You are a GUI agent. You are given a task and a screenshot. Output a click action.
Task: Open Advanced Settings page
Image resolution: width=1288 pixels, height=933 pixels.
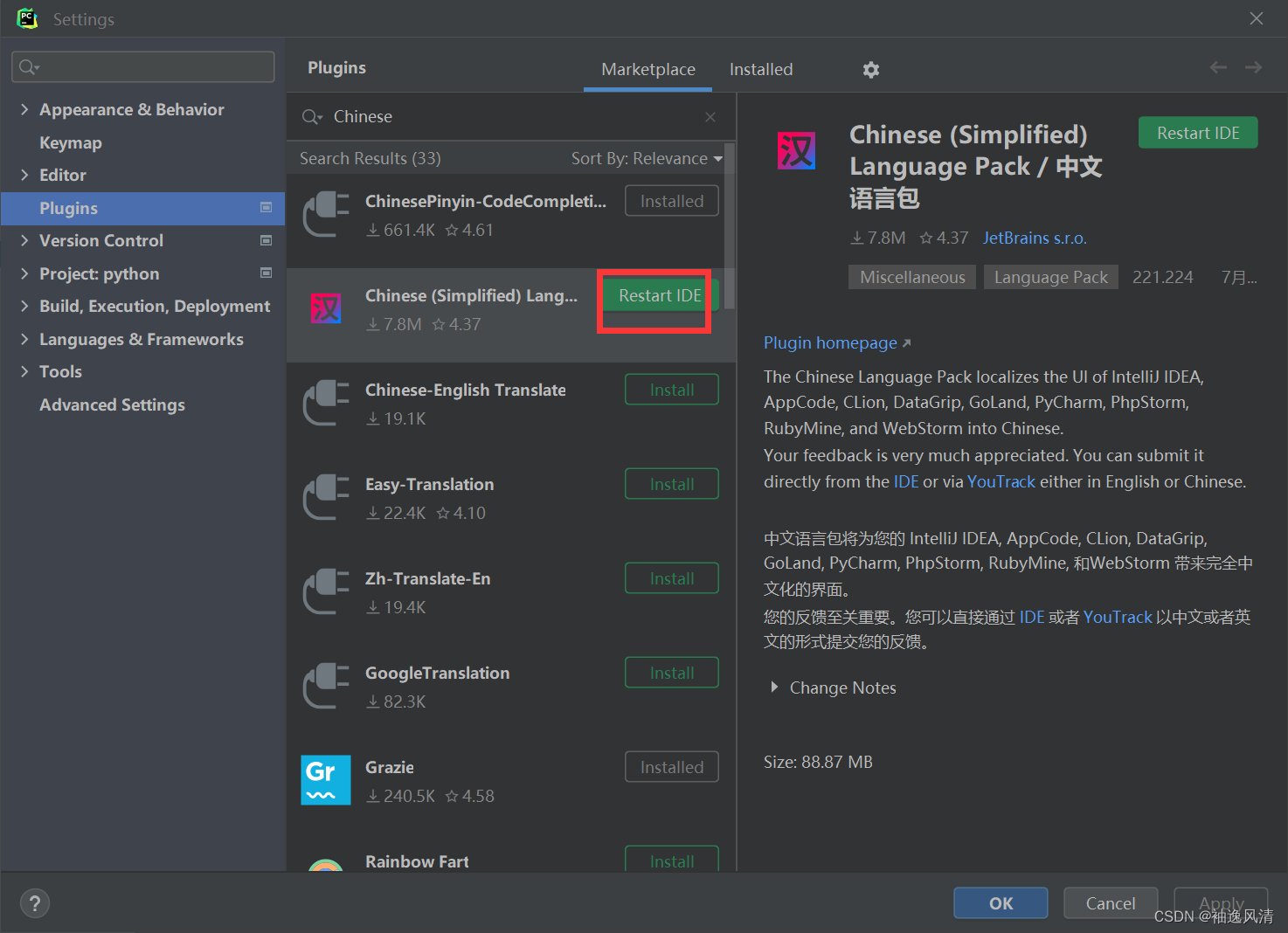[112, 404]
